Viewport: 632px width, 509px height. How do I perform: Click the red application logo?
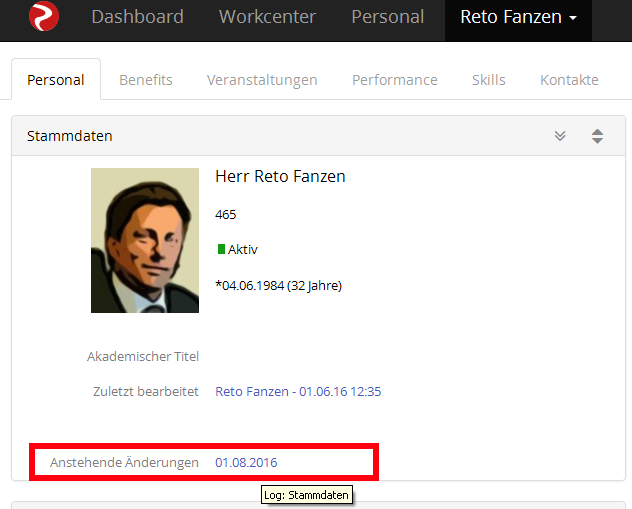click(44, 17)
